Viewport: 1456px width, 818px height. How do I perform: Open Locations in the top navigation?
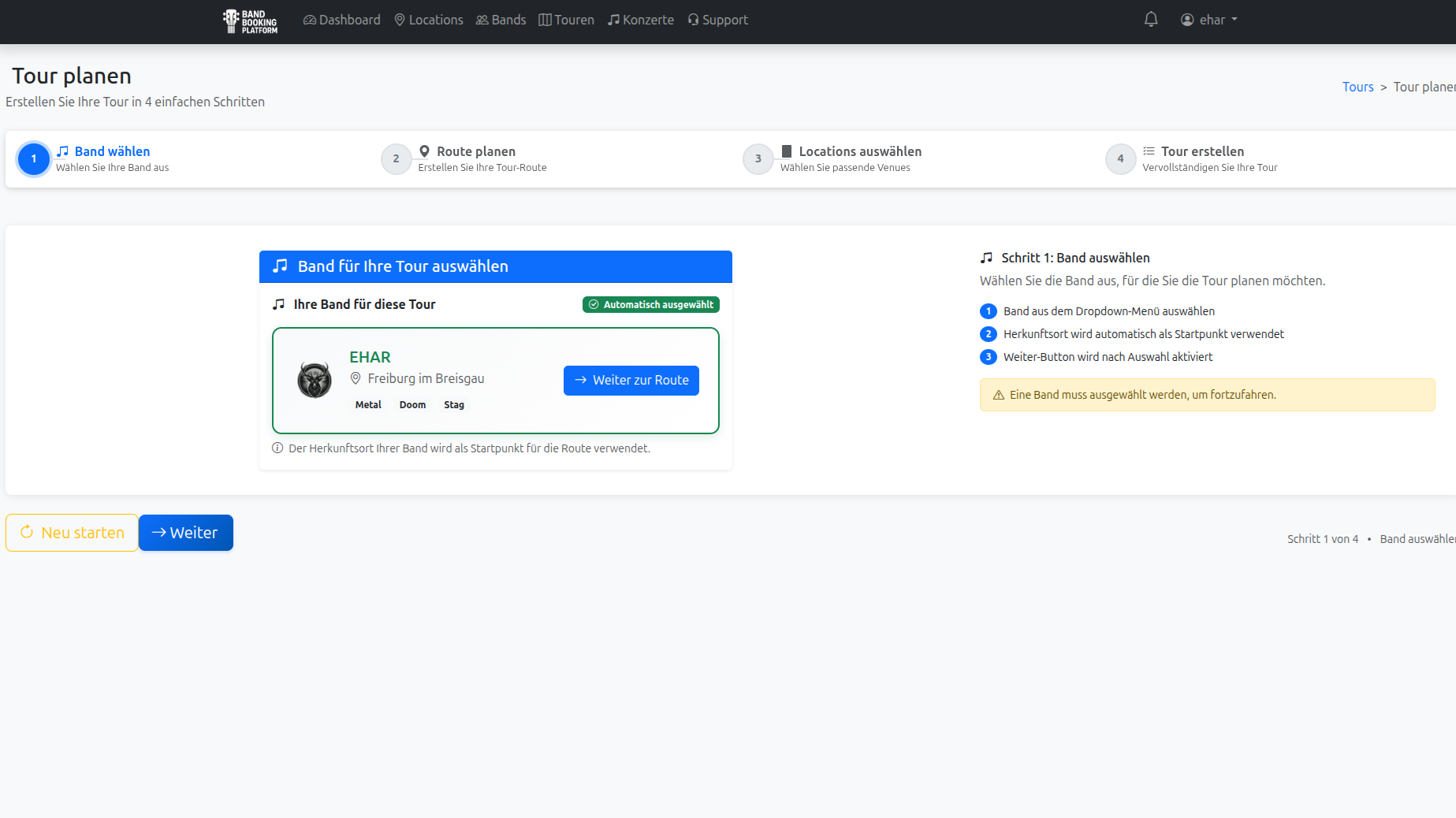(429, 20)
